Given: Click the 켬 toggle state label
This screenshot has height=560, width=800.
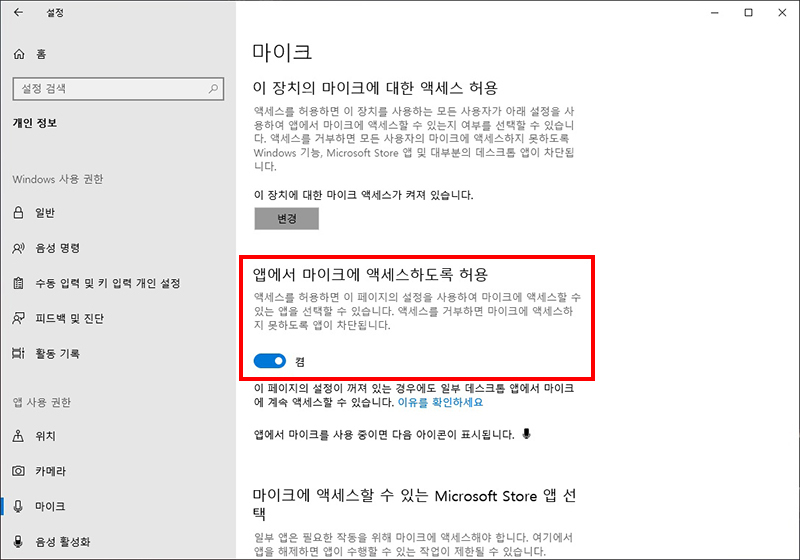Looking at the screenshot, I should click(x=300, y=362).
